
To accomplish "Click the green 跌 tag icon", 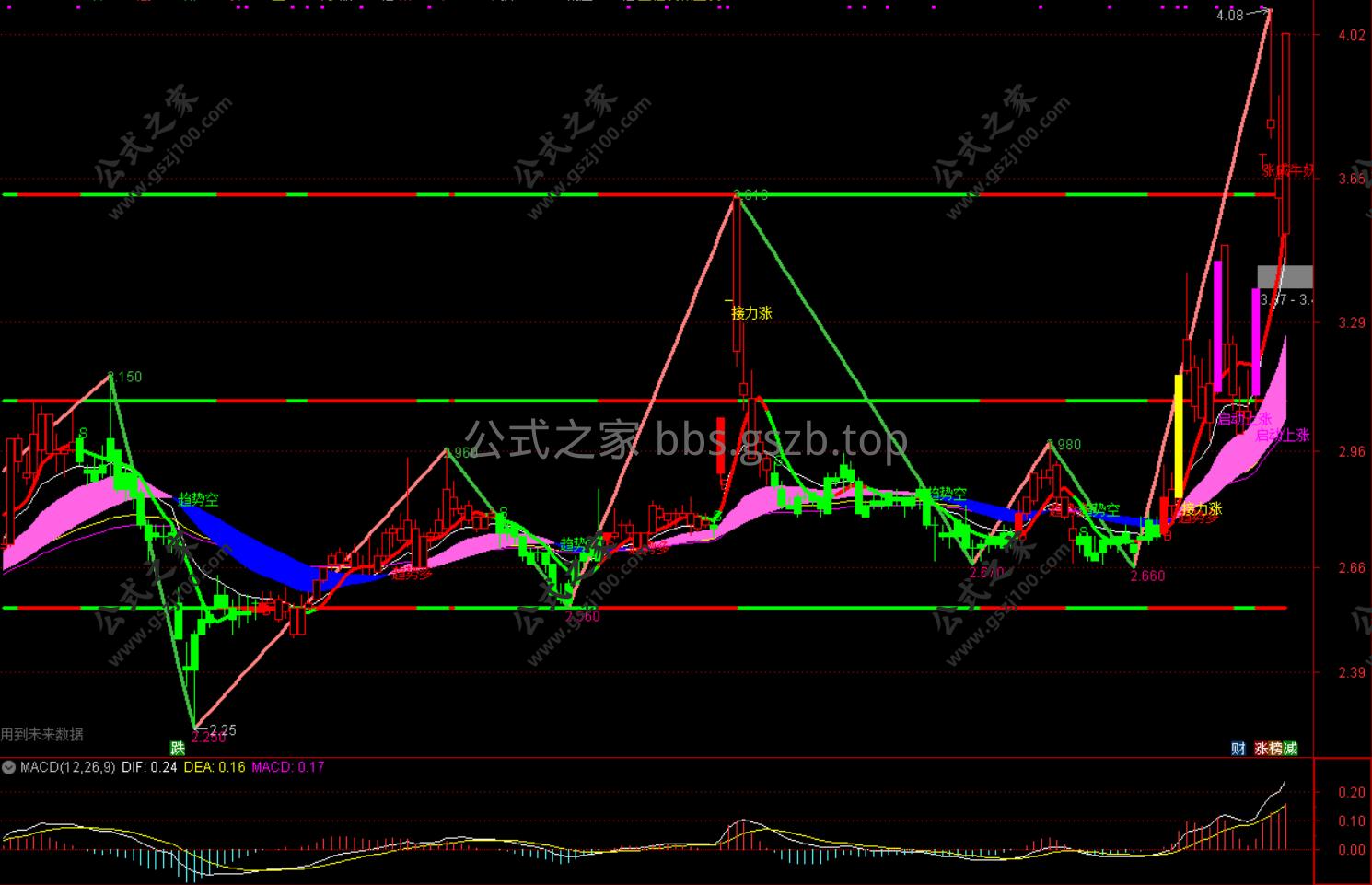I will [x=177, y=747].
